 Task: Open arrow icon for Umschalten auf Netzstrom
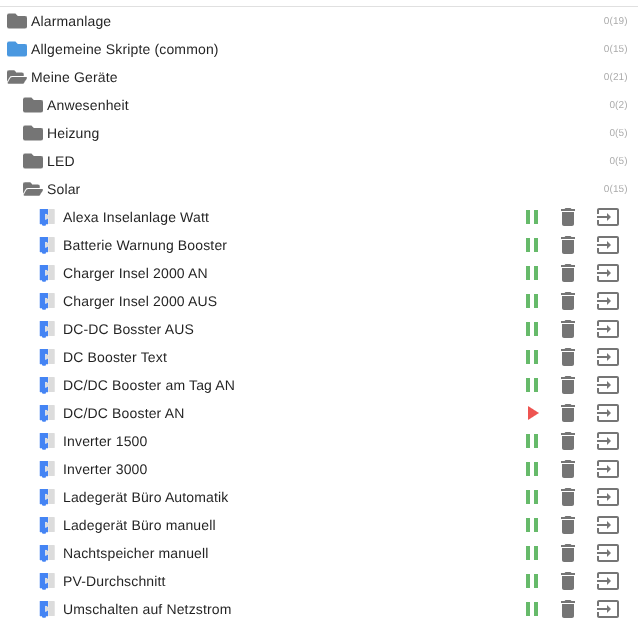[x=607, y=609]
